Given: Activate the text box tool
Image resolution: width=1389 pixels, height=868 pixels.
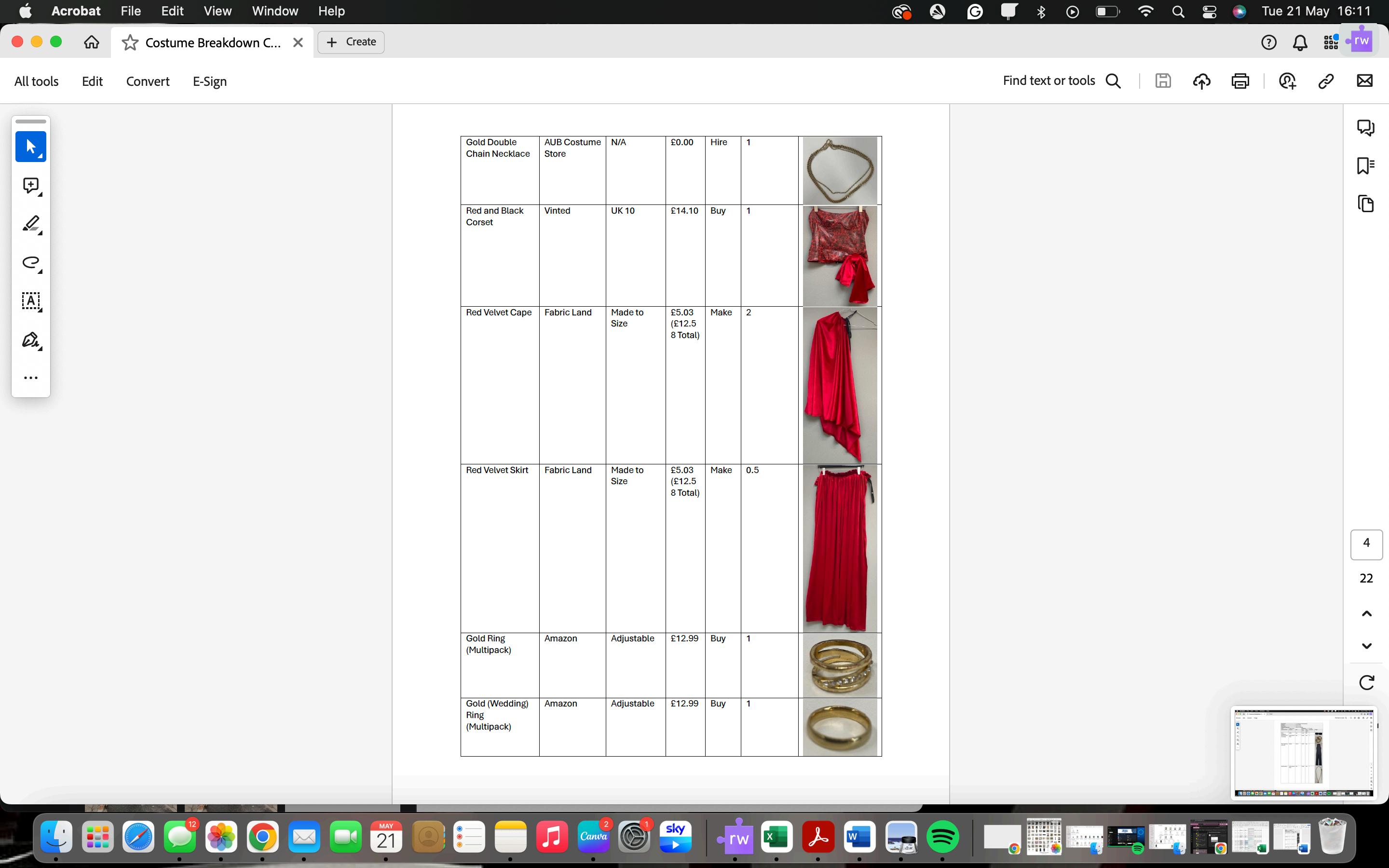Looking at the screenshot, I should point(30,301).
